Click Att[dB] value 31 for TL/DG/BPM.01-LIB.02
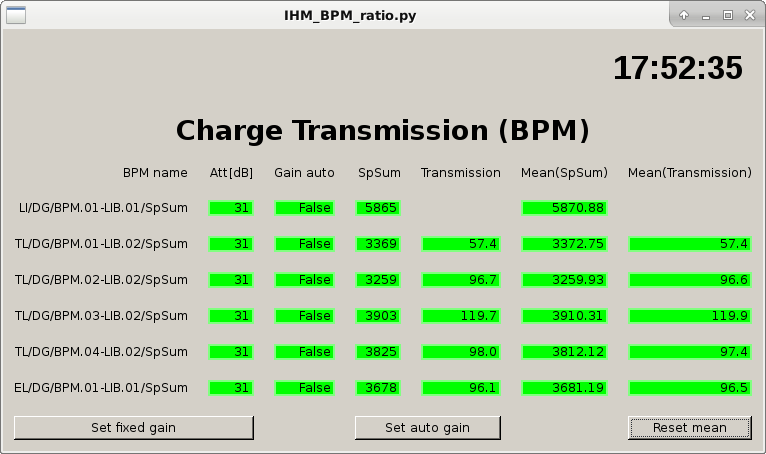Screen dimensions: 766x454 [x=231, y=244]
